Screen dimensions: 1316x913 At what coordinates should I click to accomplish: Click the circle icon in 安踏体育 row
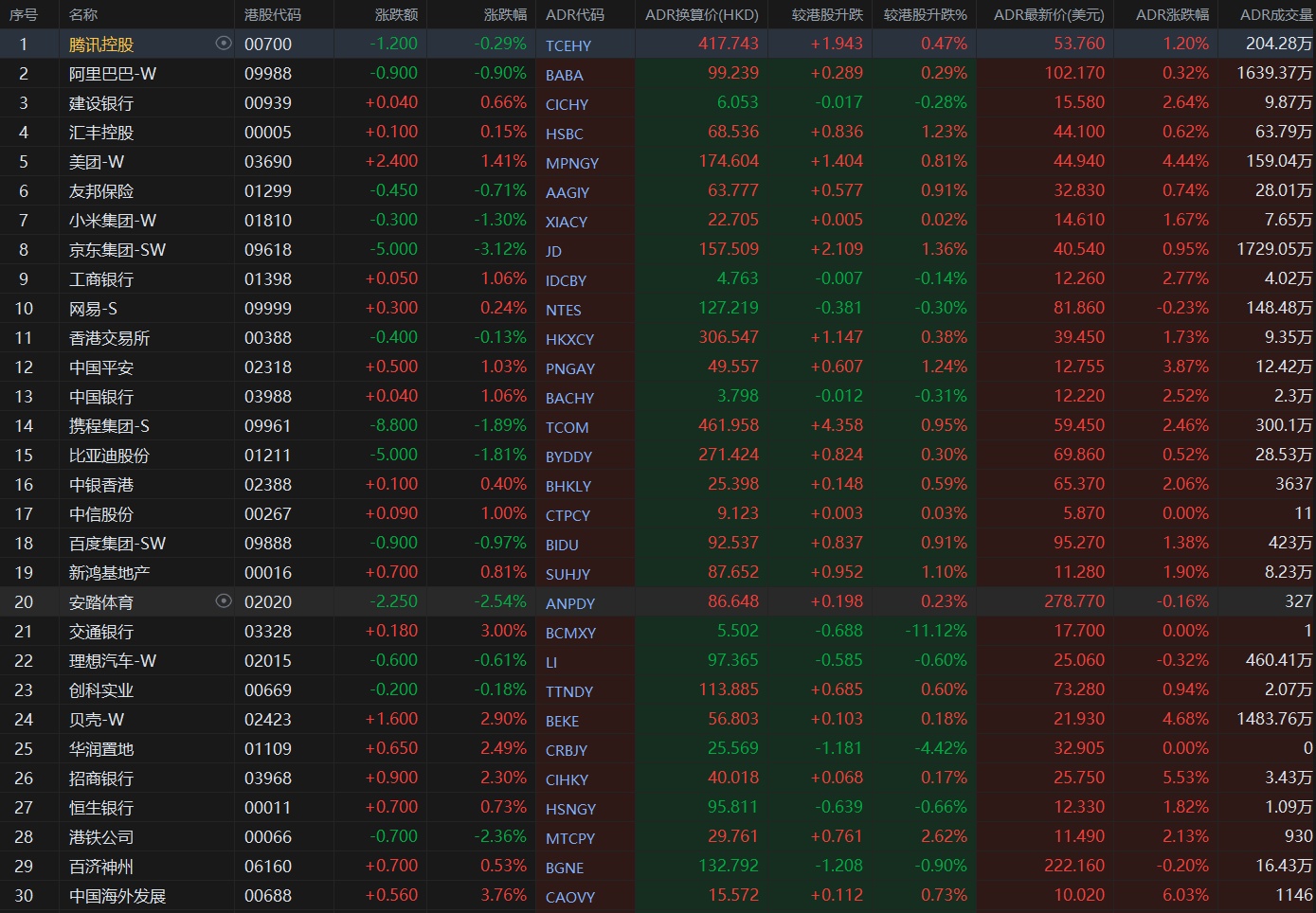[224, 601]
